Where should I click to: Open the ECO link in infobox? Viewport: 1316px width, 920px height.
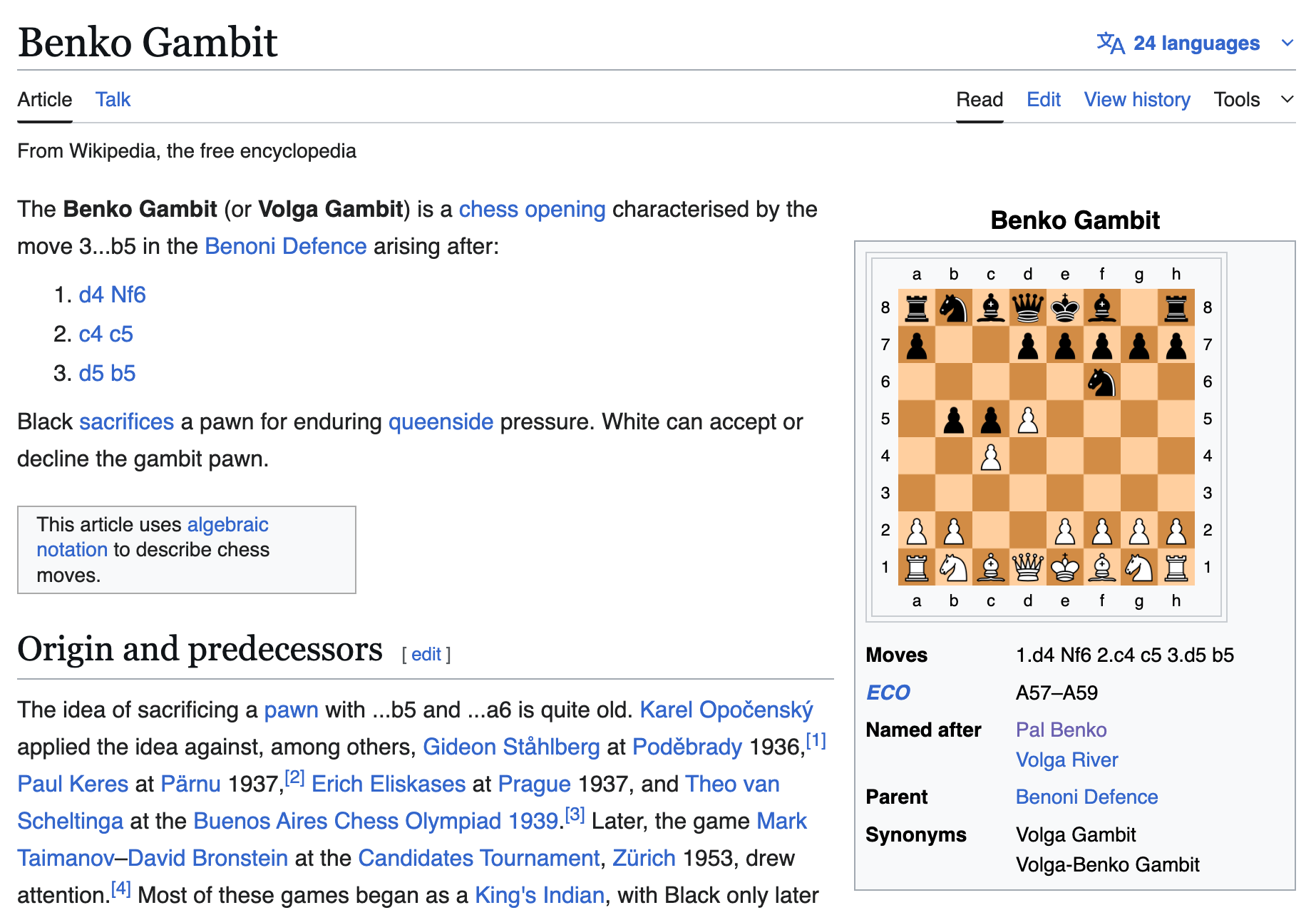click(888, 692)
